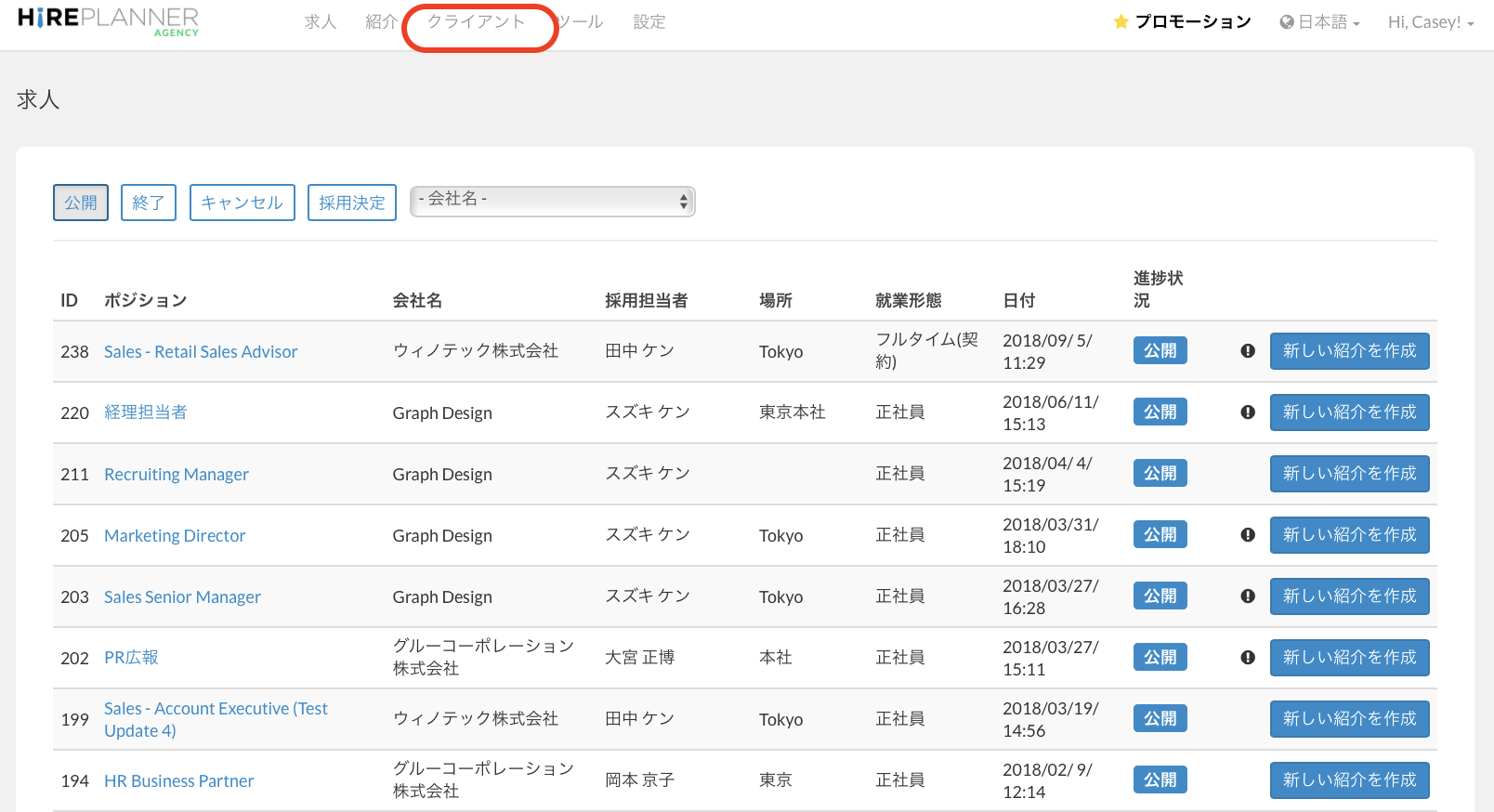
Task: Select the 採用決定 filter button
Action: tap(352, 203)
